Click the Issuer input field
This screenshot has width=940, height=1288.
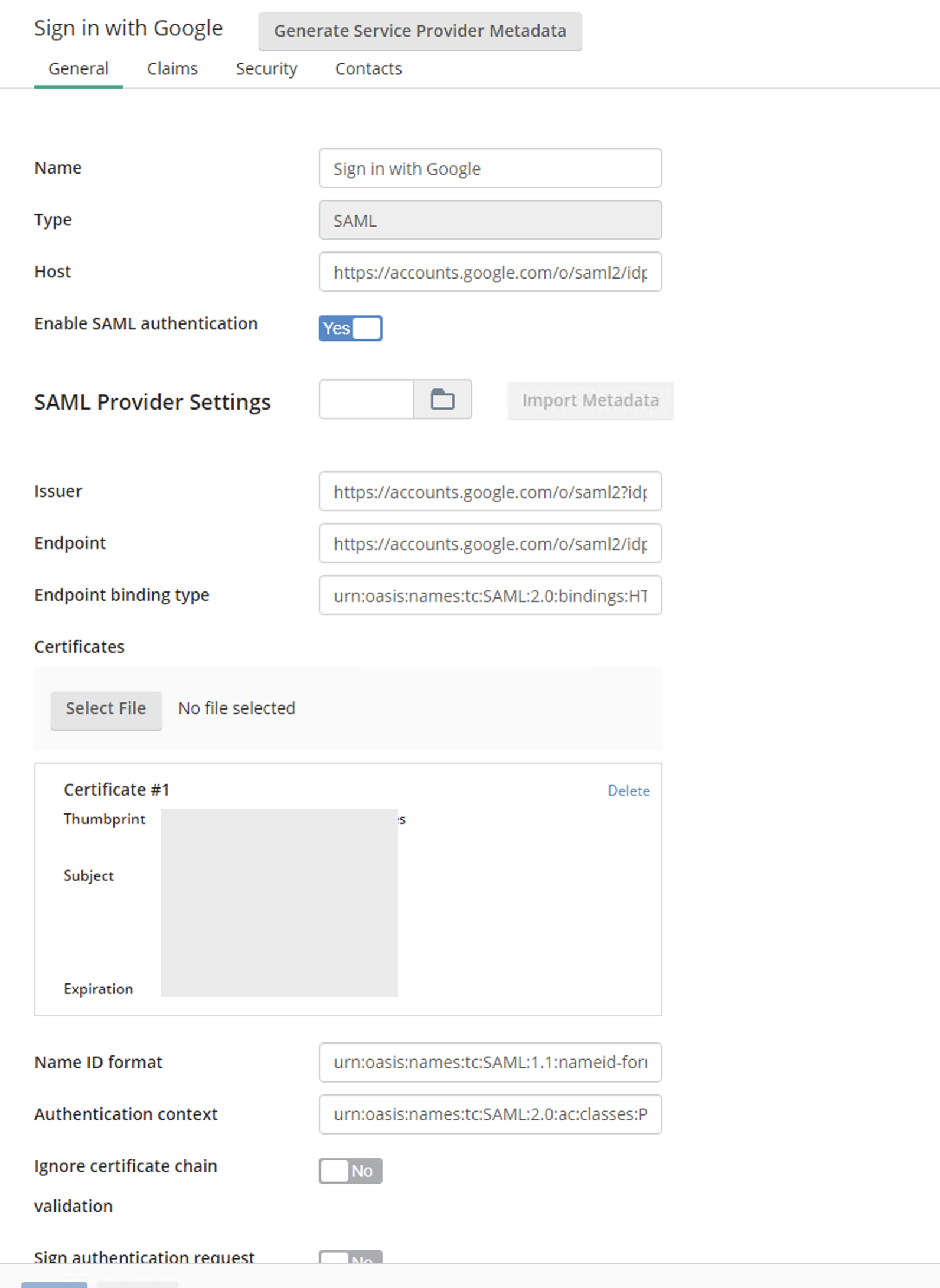(490, 492)
